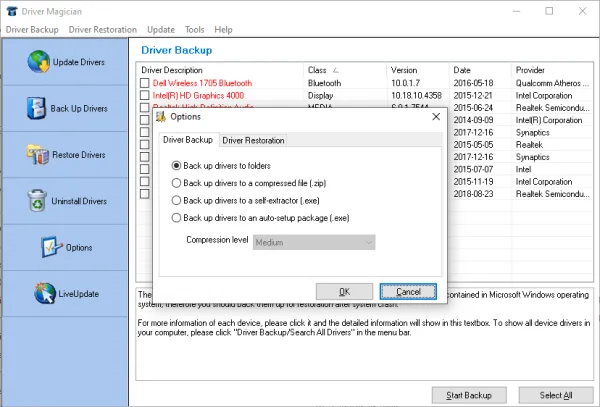600x407 pixels.
Task: Click the Update Drivers globe icon
Action: [x=38, y=62]
